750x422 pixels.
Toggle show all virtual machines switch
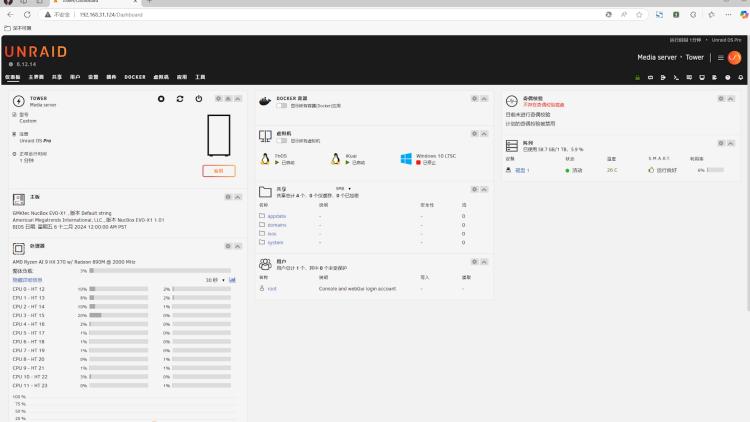pyautogui.click(x=281, y=141)
